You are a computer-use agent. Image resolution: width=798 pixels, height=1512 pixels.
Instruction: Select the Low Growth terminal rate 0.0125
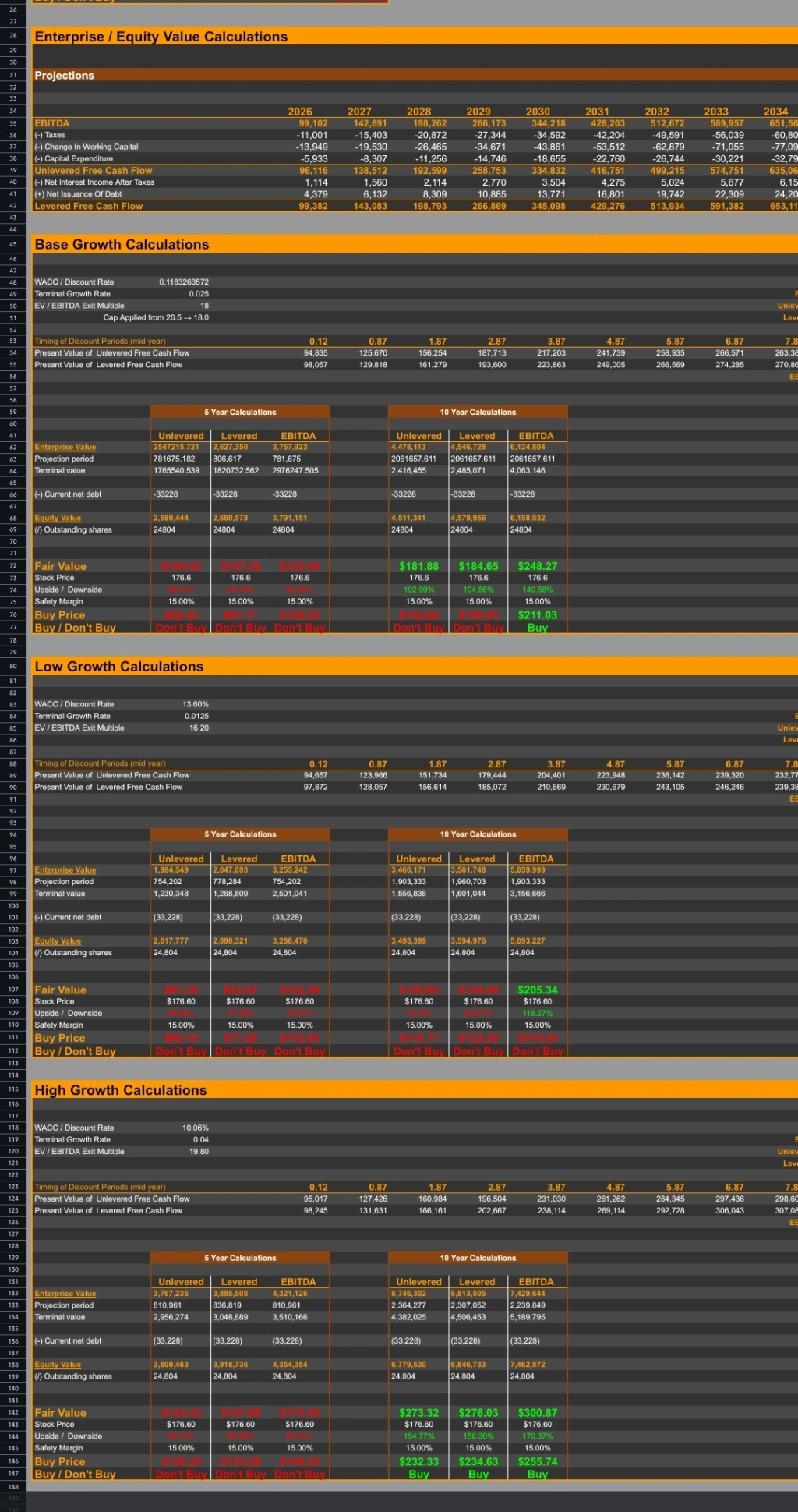(x=196, y=716)
